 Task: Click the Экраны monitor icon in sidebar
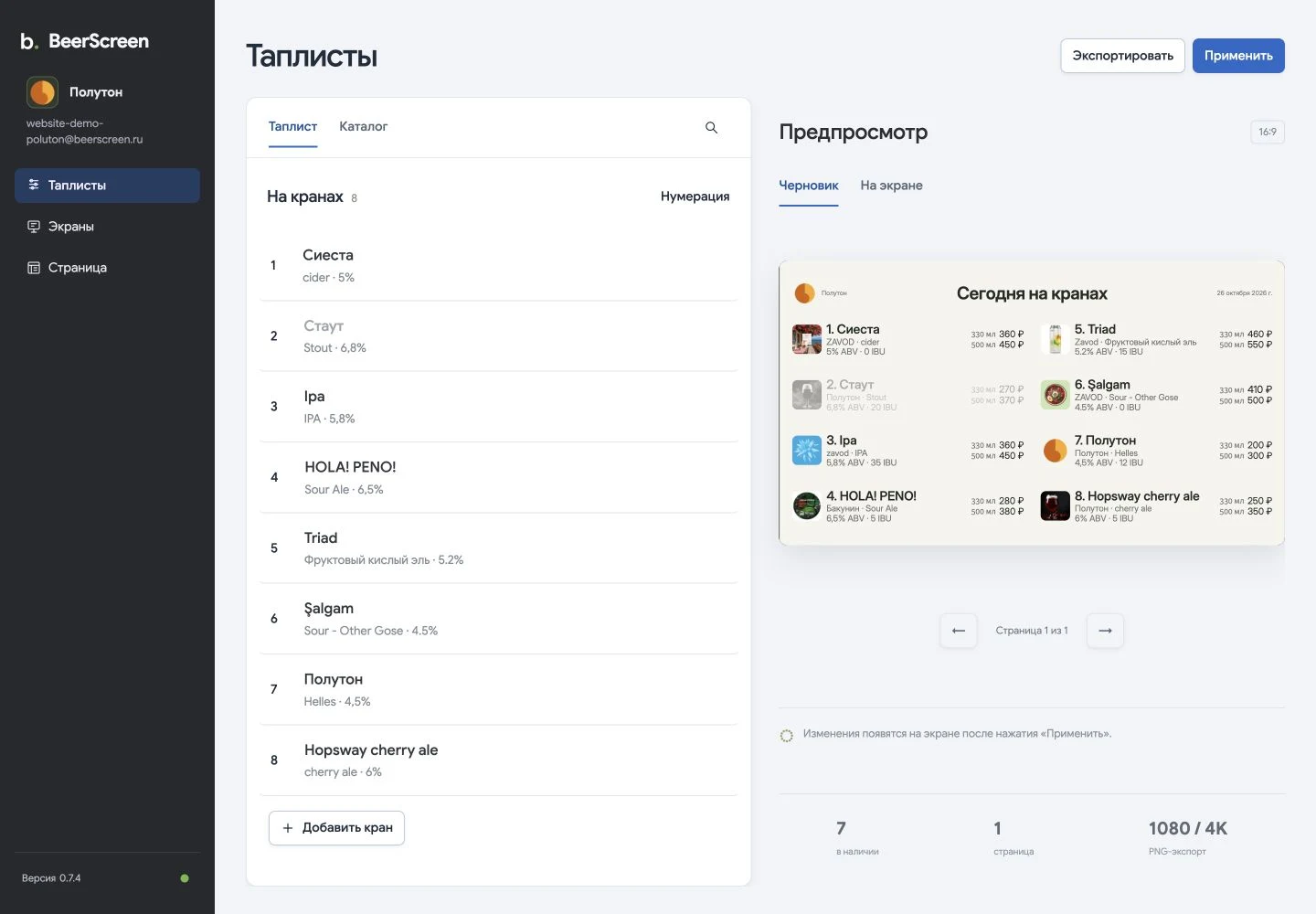[x=34, y=227]
